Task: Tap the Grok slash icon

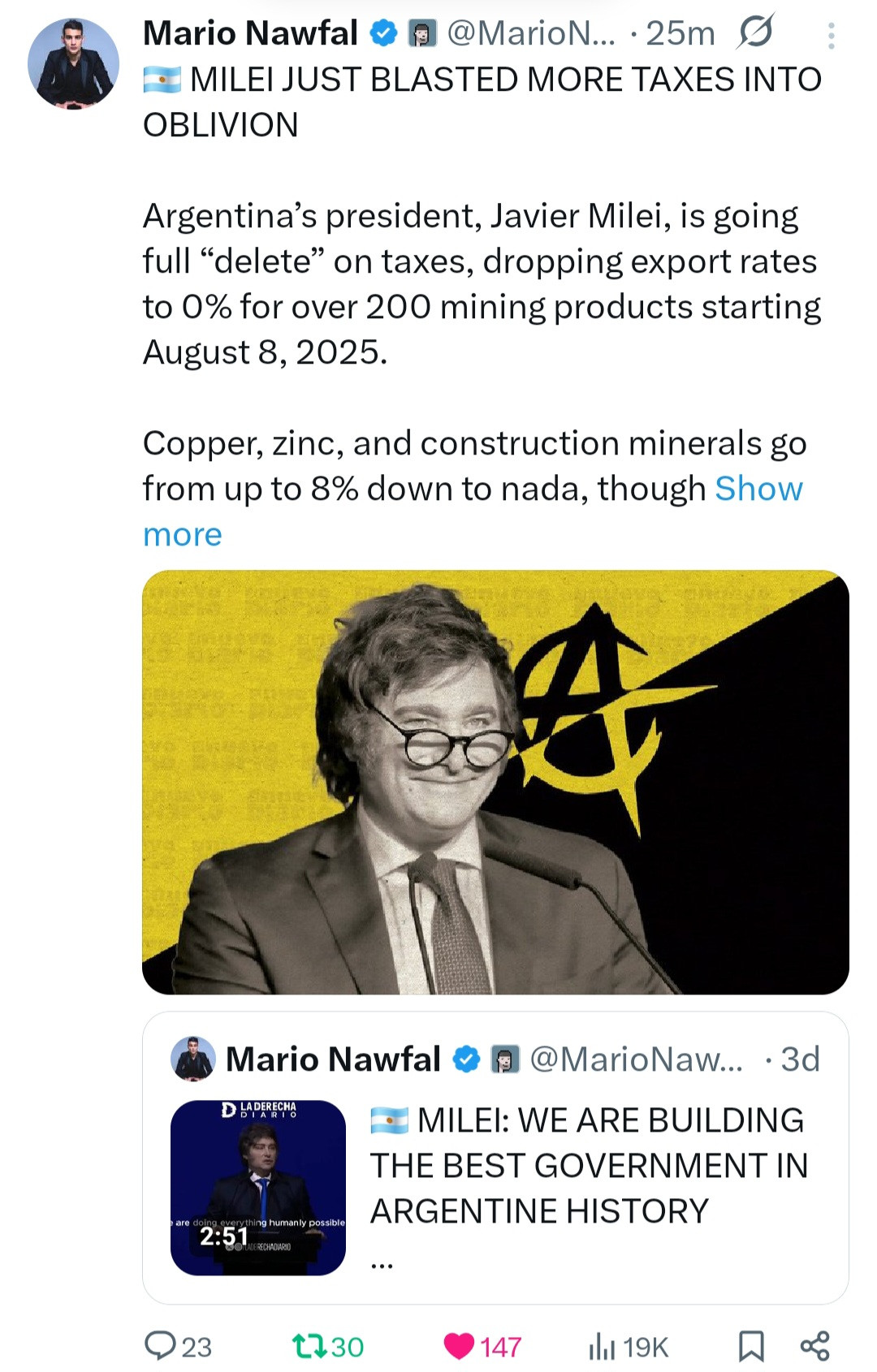Action: point(756,32)
